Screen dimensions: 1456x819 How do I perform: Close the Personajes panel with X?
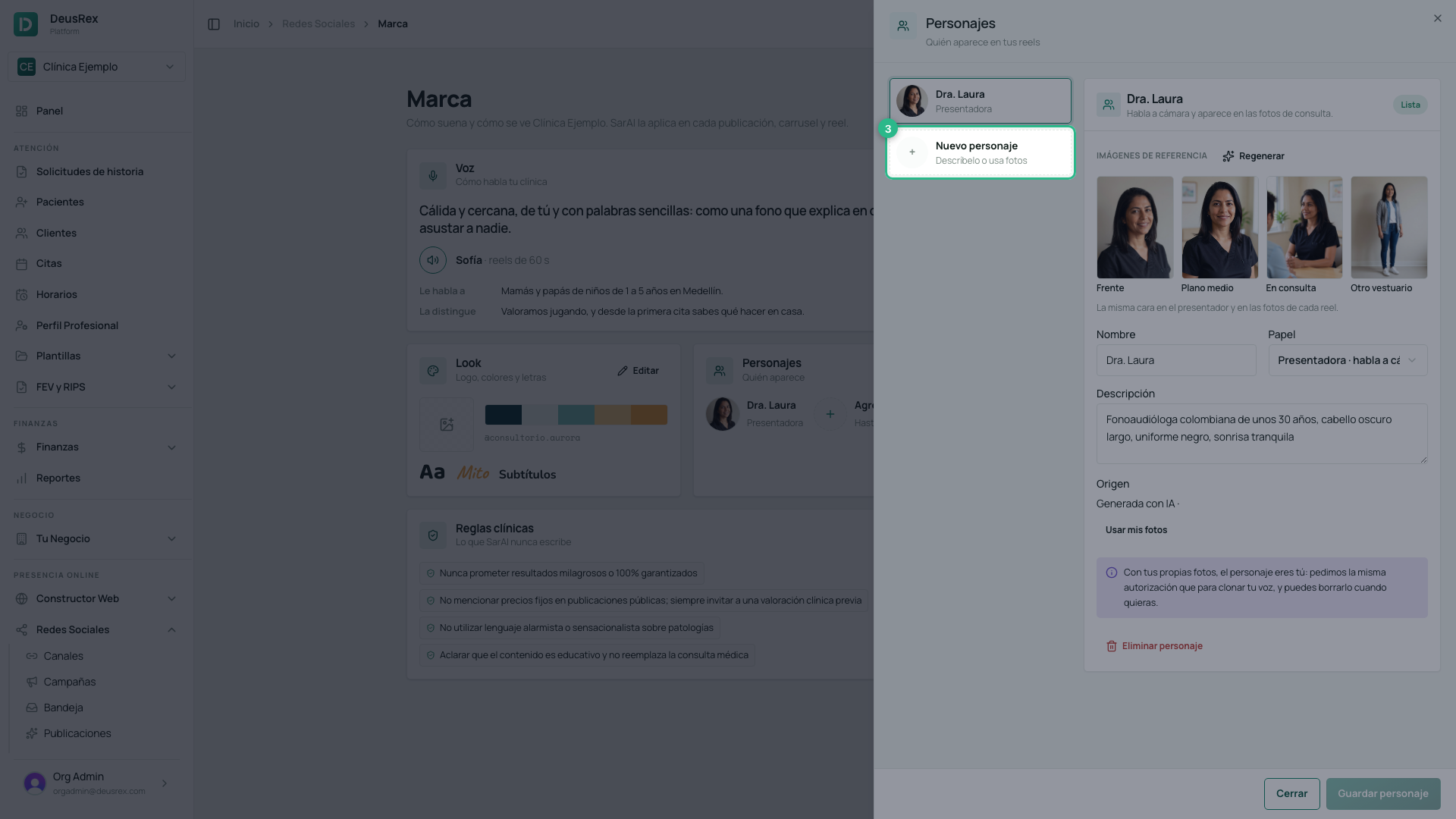pos(1438,18)
